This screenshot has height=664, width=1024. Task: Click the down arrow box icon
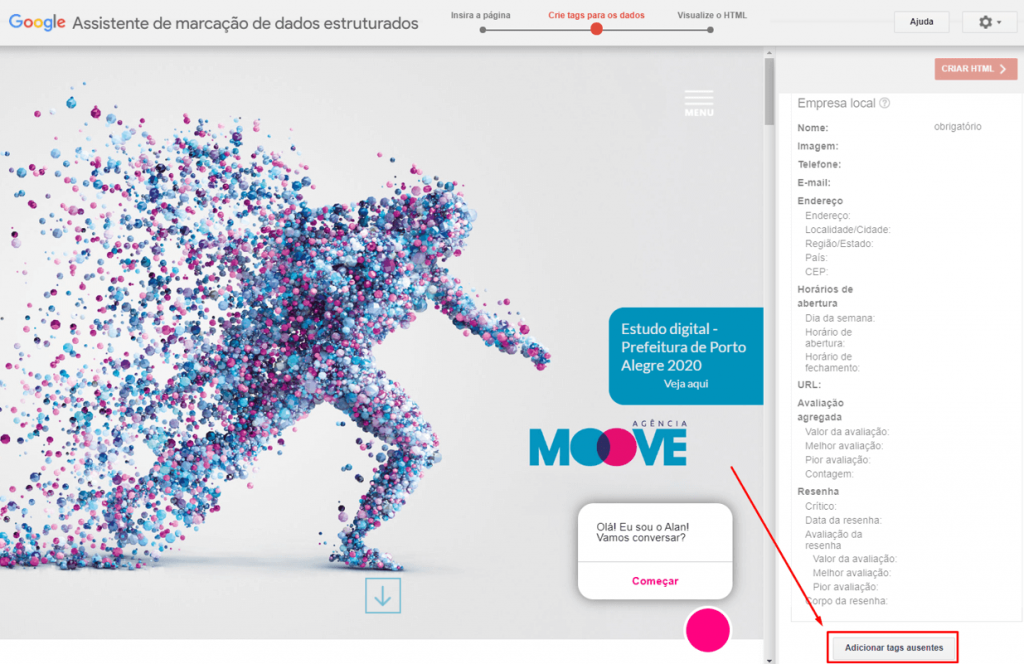383,595
